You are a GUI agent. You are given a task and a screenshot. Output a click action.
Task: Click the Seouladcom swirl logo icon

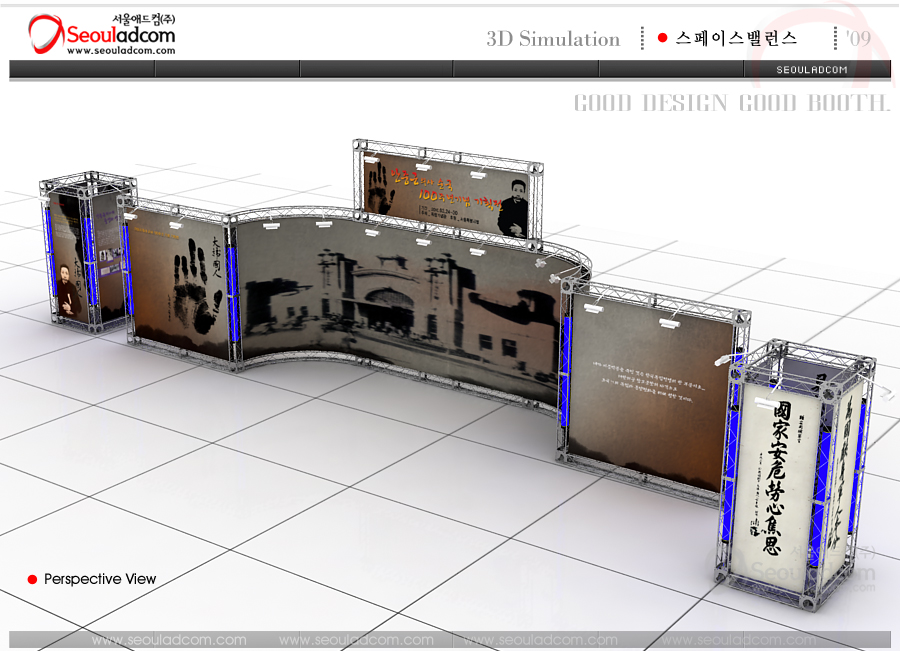45,33
